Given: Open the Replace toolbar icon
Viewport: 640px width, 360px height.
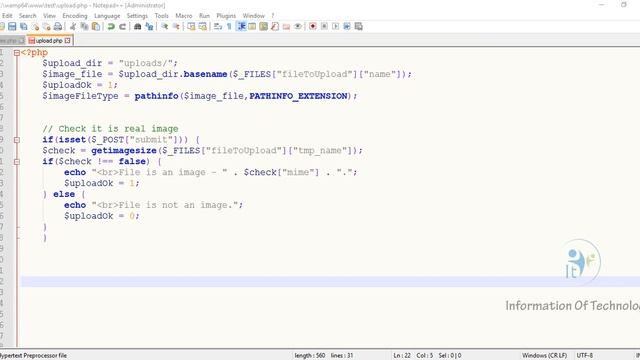Looking at the screenshot, I should pos(149,27).
